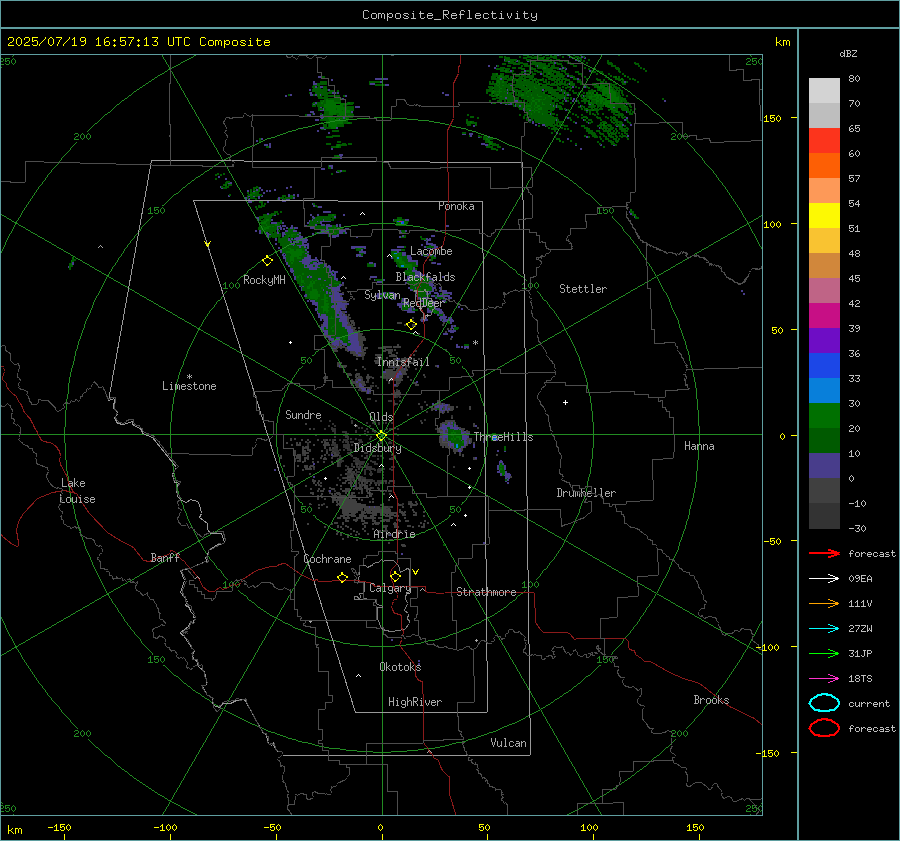Click the yellow diamond marker above Calgary

395,576
